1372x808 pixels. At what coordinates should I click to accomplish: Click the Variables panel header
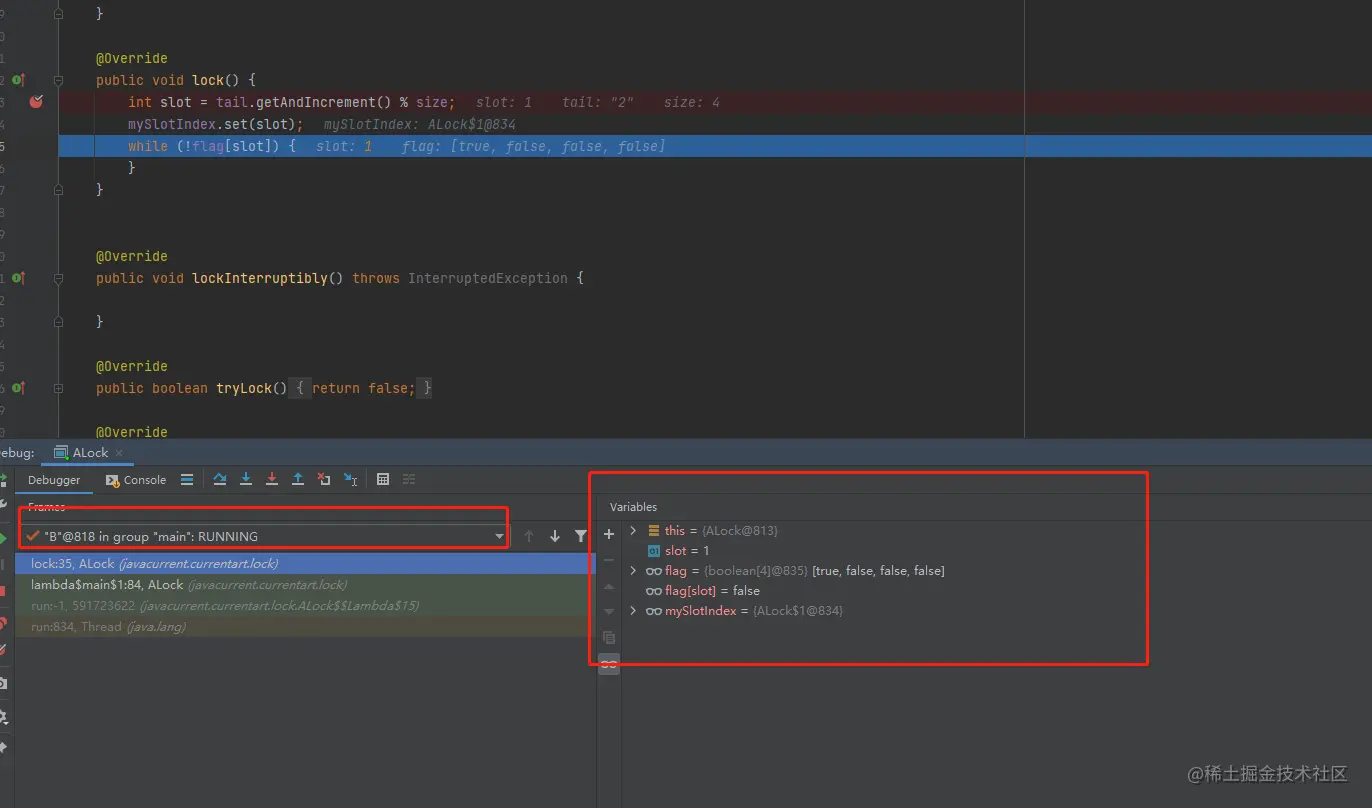pyautogui.click(x=634, y=507)
